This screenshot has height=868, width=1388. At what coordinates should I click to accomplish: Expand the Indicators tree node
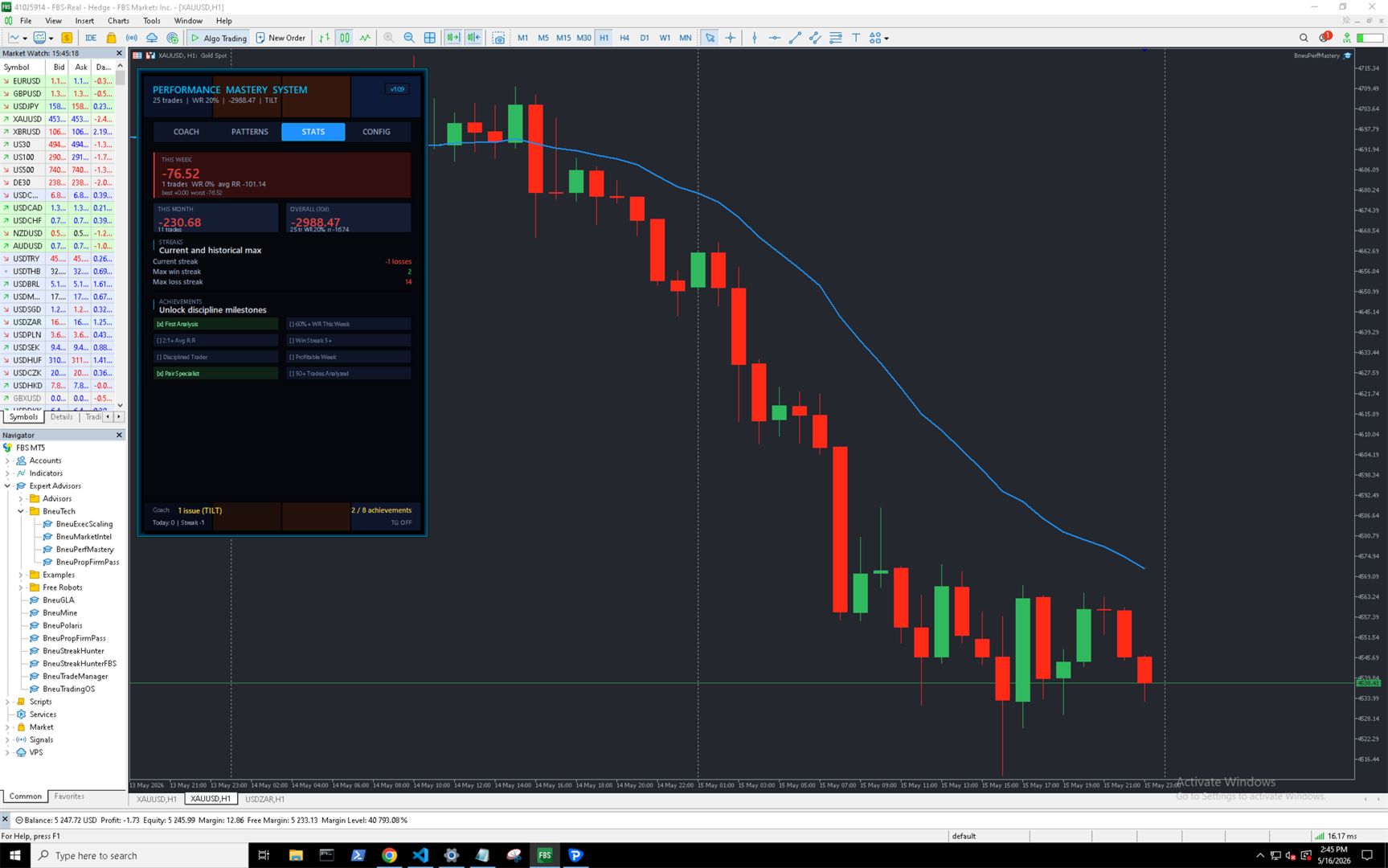point(8,473)
